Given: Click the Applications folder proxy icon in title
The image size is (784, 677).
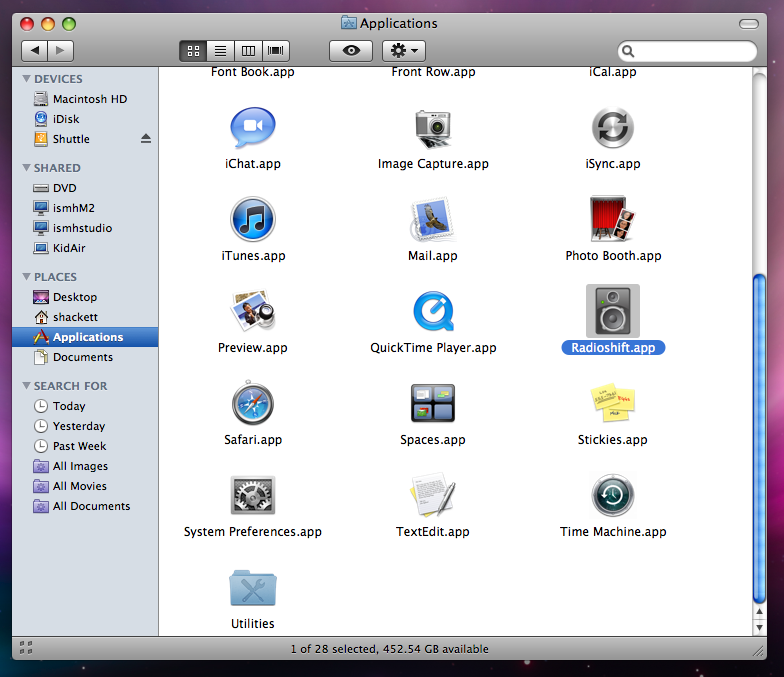Looking at the screenshot, I should click(x=348, y=23).
